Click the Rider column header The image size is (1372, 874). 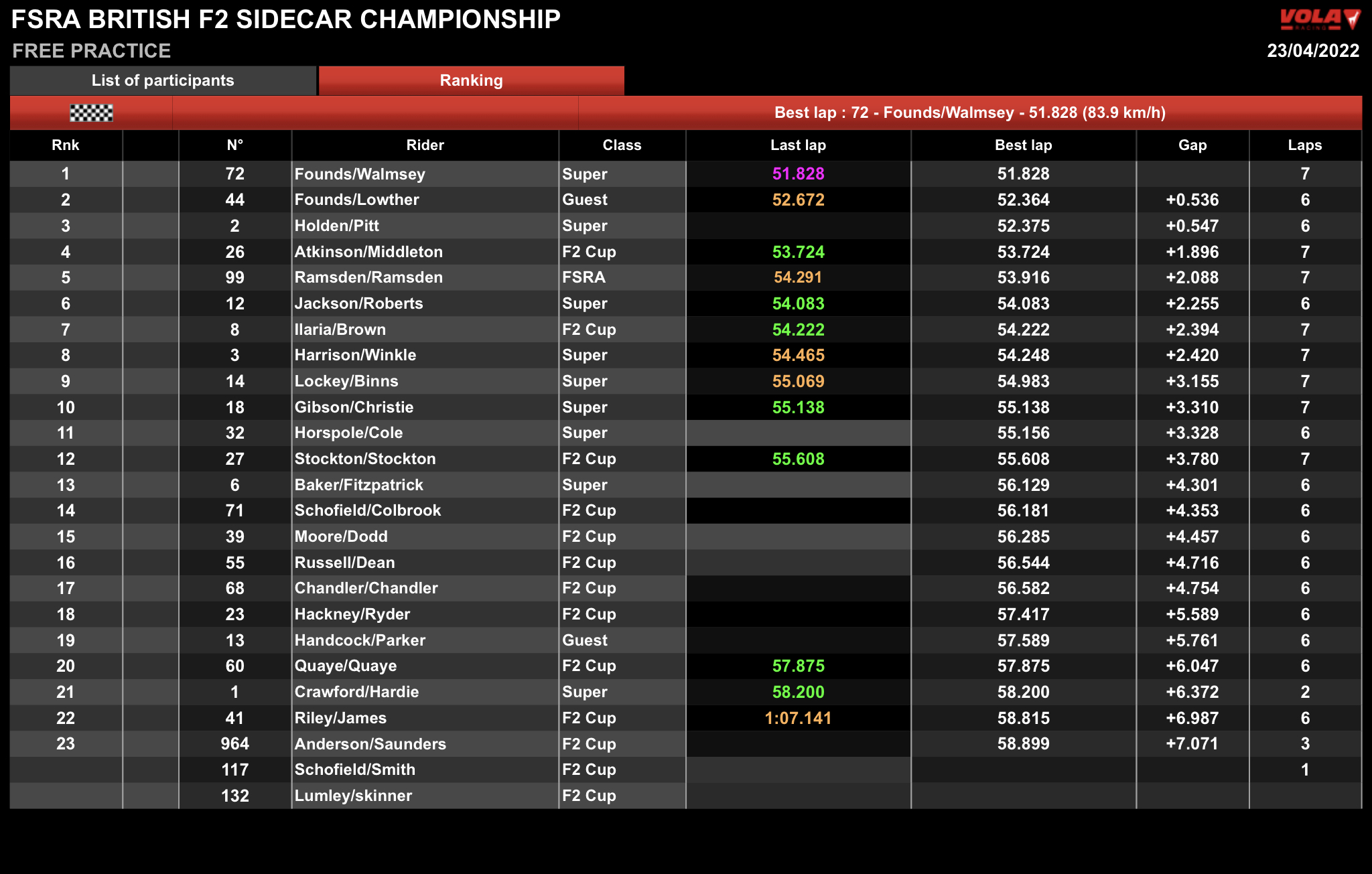[x=425, y=145]
